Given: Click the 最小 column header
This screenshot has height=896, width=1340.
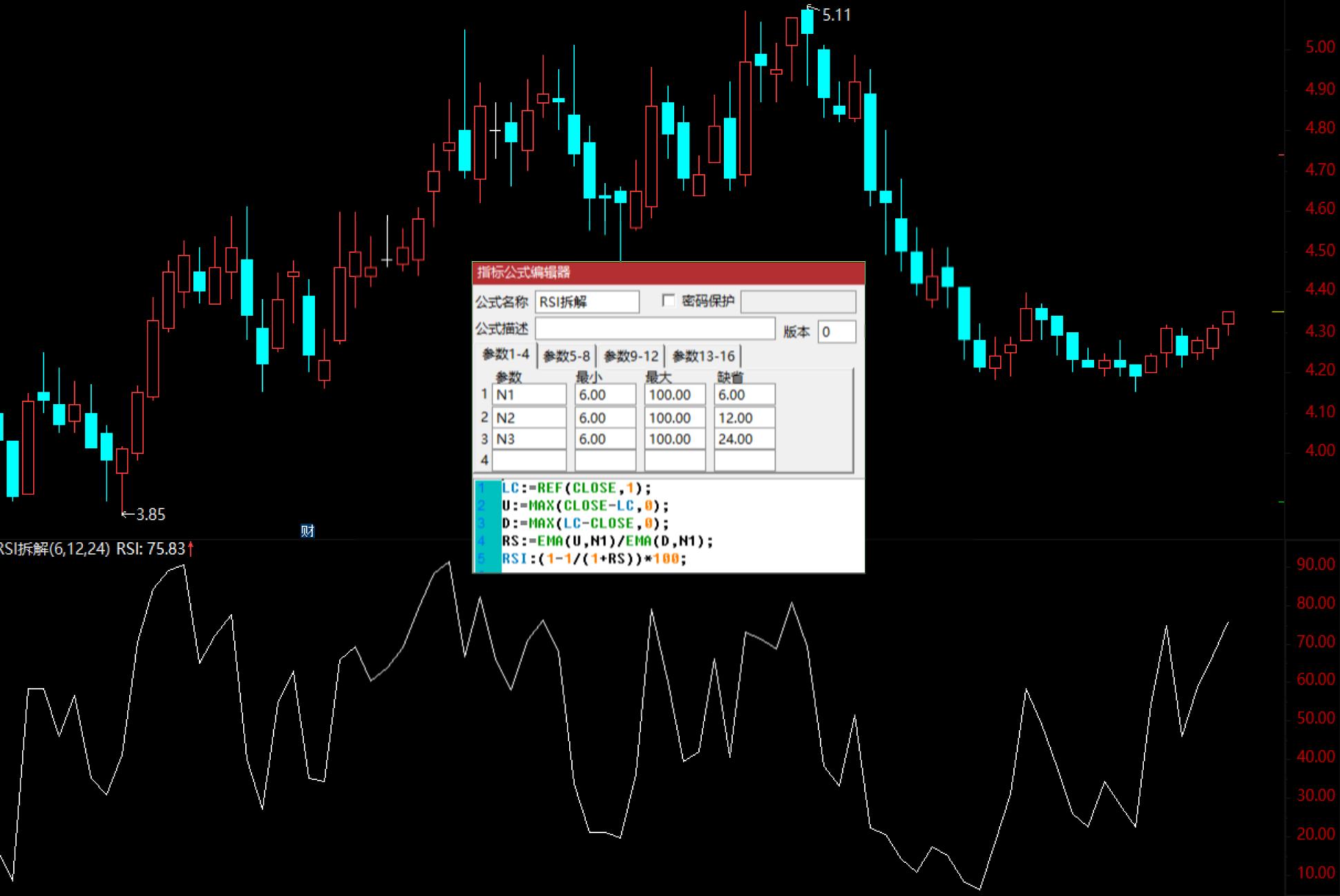Looking at the screenshot, I should click(x=589, y=377).
